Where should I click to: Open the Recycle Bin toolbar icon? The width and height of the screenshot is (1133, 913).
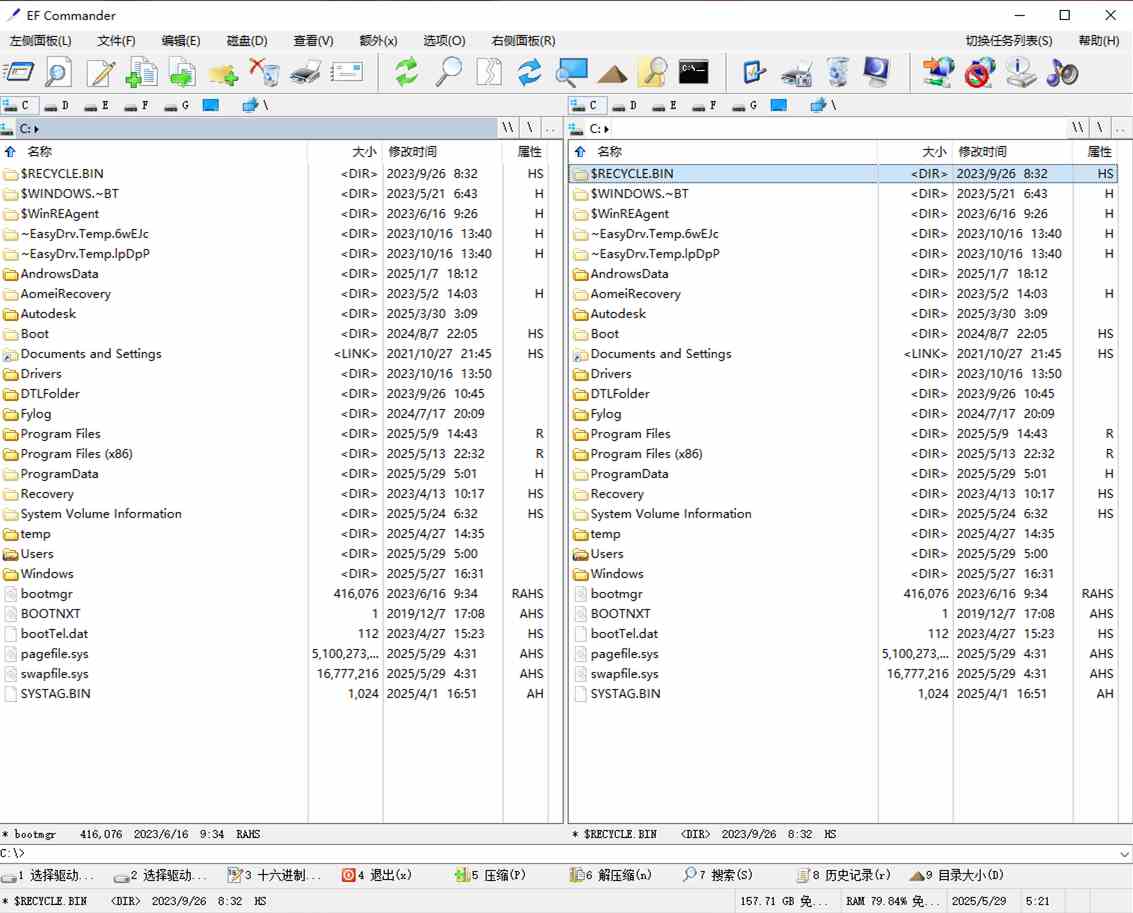pos(838,73)
